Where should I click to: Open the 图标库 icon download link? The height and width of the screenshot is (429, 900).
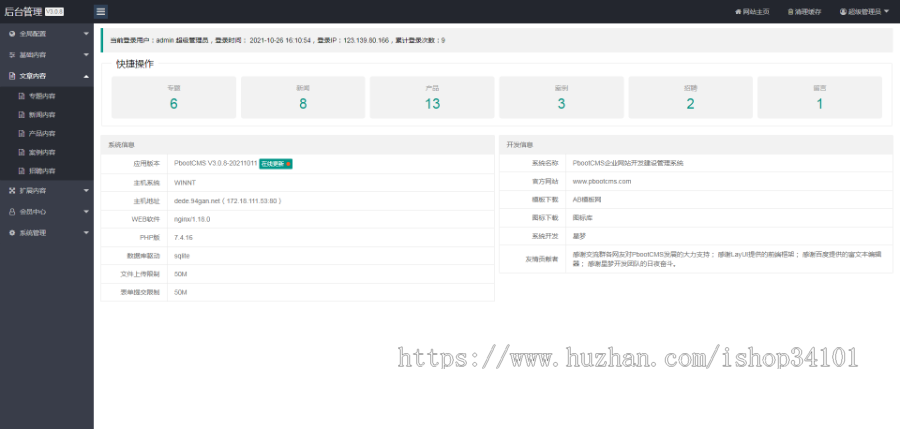(581, 218)
